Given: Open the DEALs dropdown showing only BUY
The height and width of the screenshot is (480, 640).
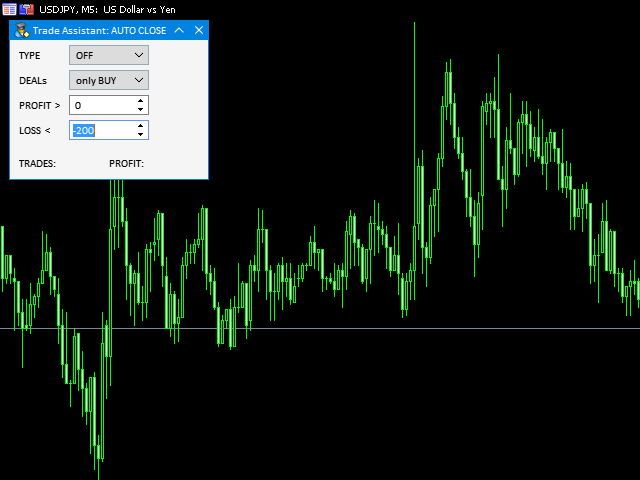Looking at the screenshot, I should (x=108, y=80).
